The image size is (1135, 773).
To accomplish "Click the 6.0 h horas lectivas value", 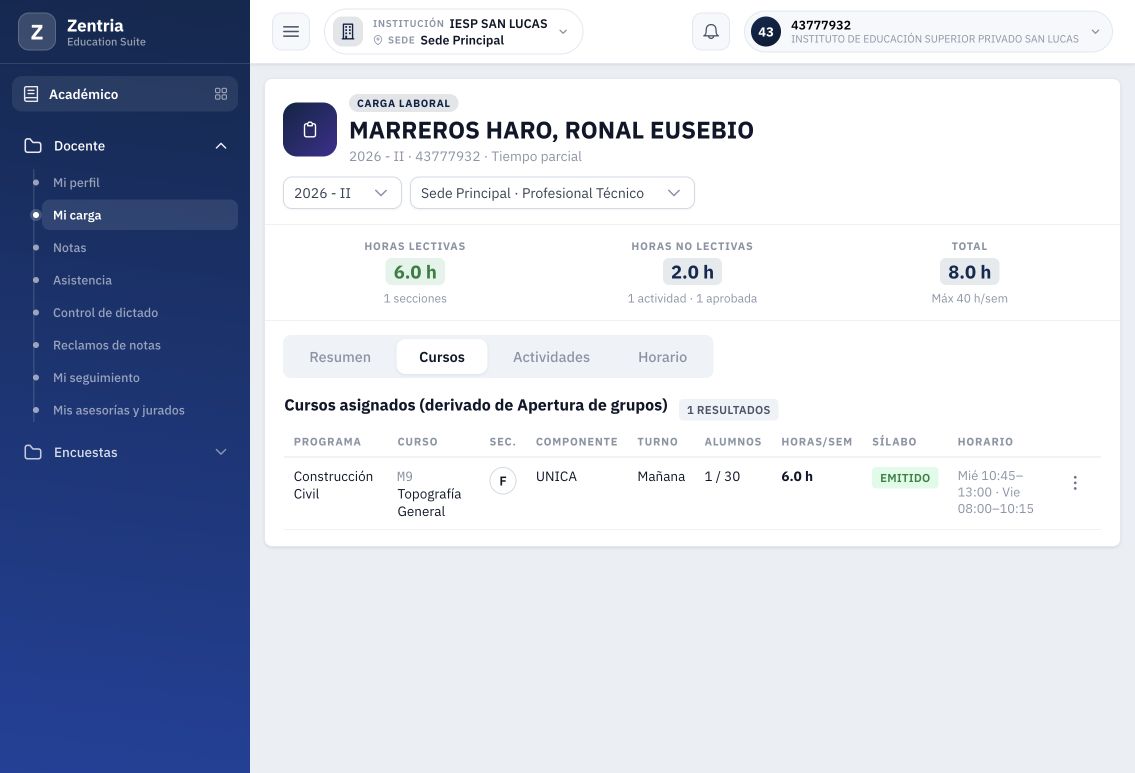I will [x=415, y=272].
